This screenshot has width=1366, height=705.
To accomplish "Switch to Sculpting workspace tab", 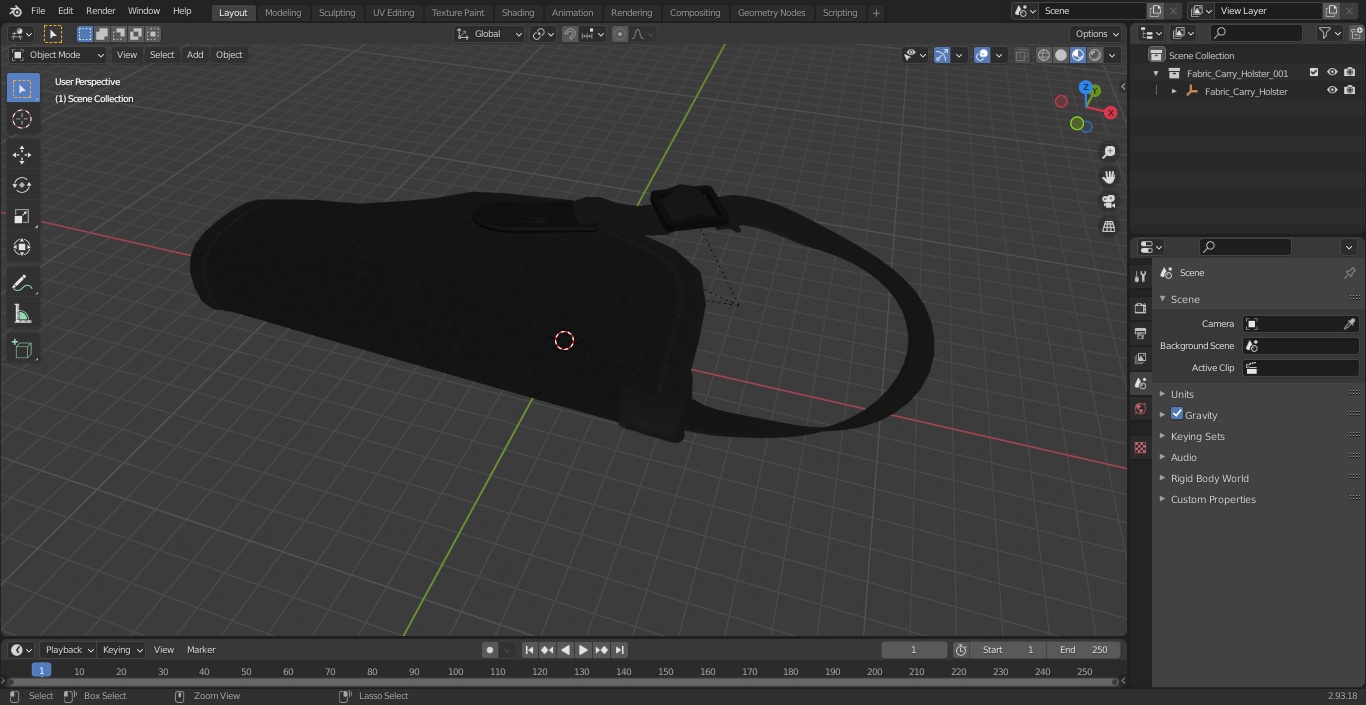I will pyautogui.click(x=337, y=13).
